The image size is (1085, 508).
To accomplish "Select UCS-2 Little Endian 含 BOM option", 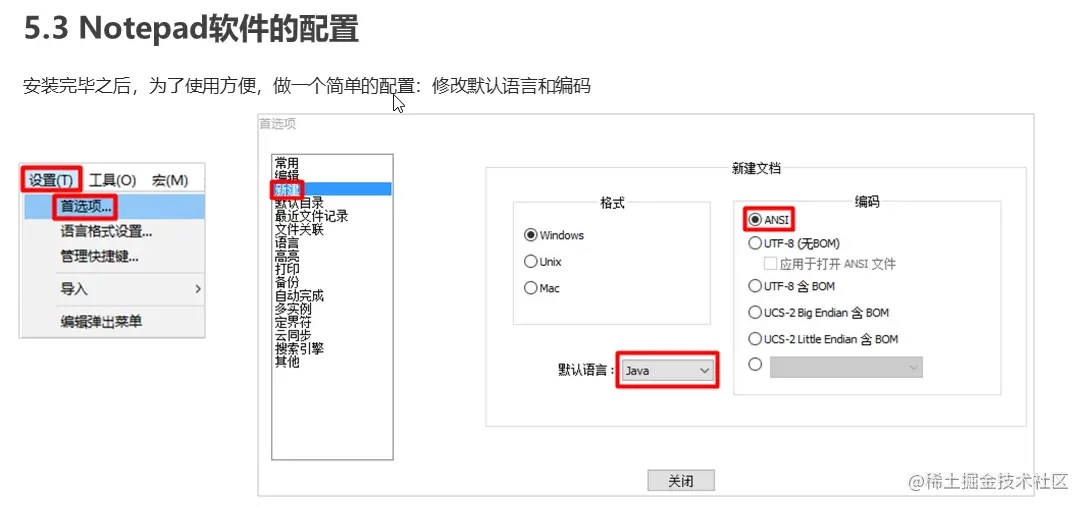I will click(x=755, y=339).
